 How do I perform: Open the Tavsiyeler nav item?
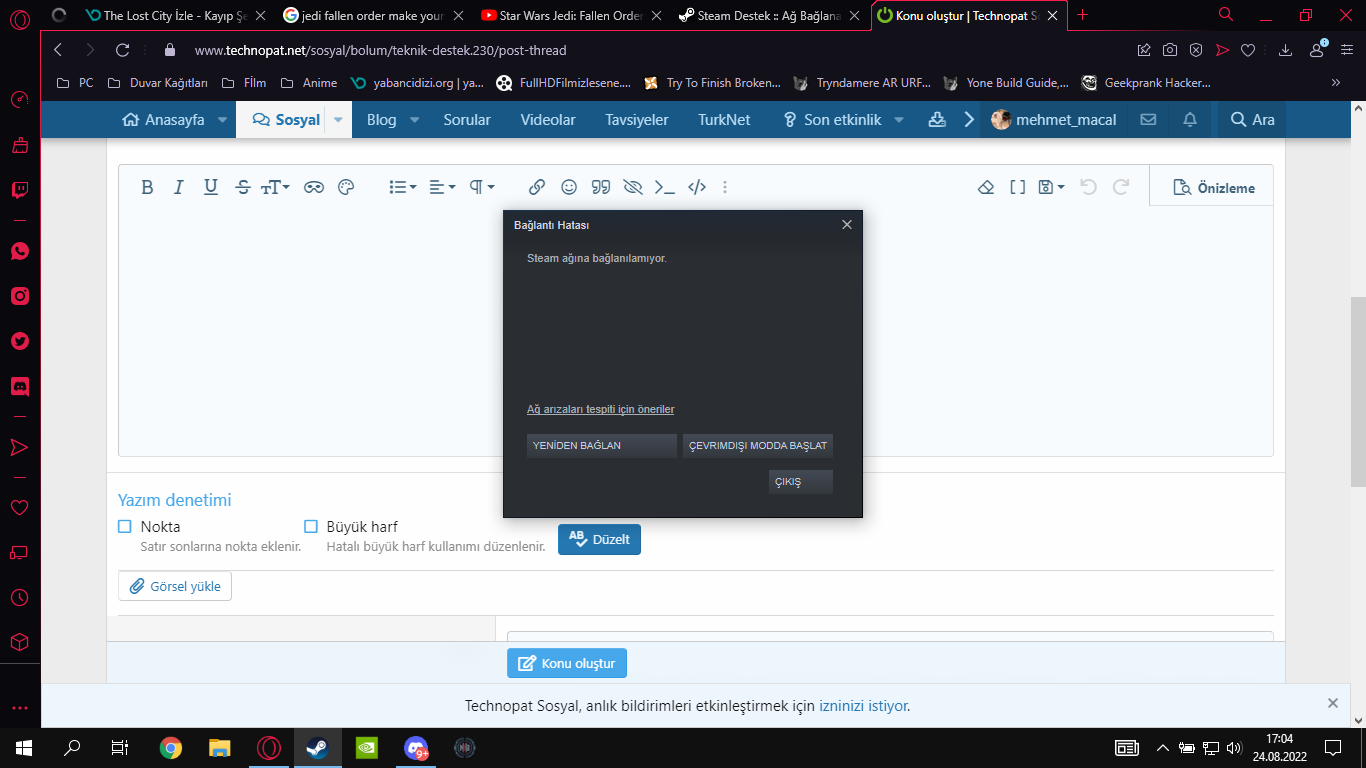pyautogui.click(x=637, y=120)
